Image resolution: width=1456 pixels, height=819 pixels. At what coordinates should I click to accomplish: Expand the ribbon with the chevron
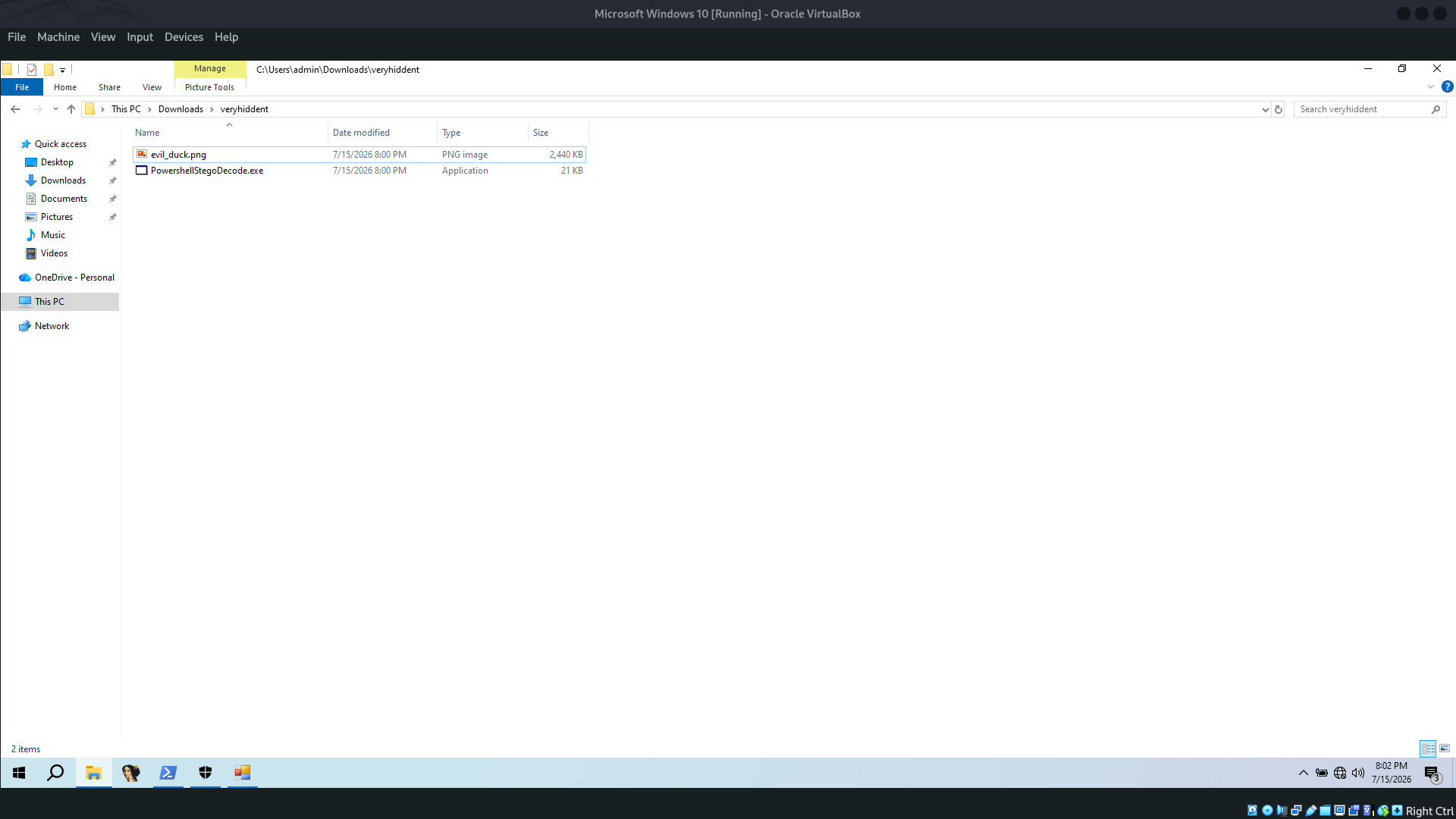click(x=1431, y=87)
